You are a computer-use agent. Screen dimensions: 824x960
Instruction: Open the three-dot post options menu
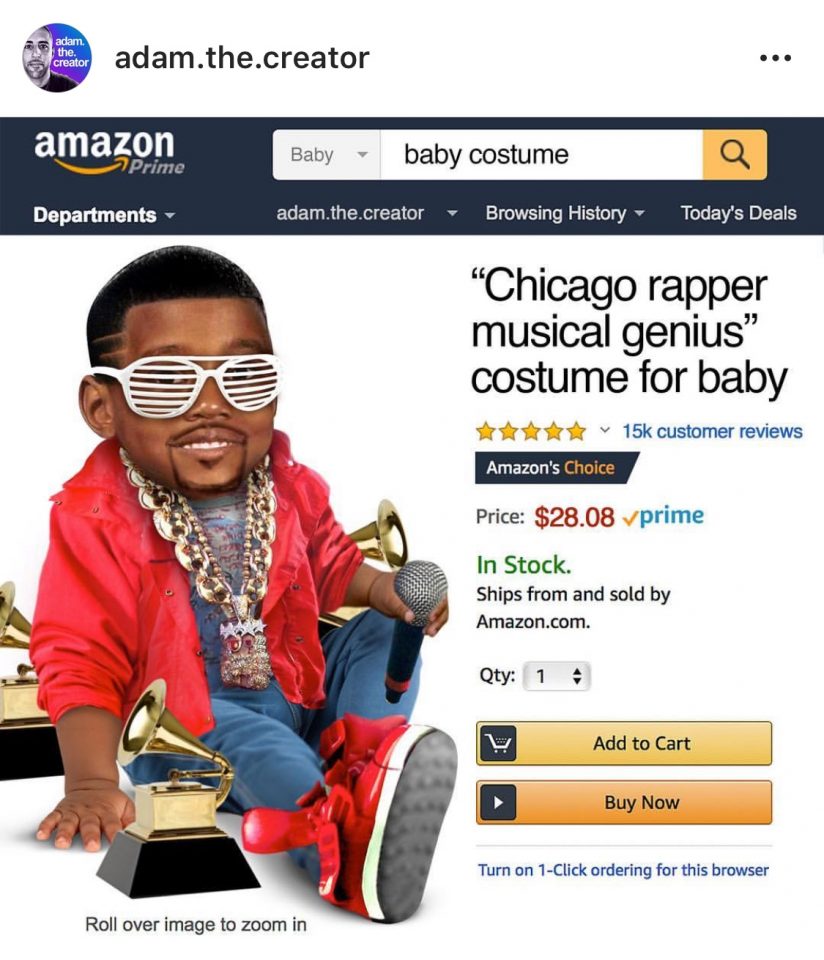[x=775, y=58]
